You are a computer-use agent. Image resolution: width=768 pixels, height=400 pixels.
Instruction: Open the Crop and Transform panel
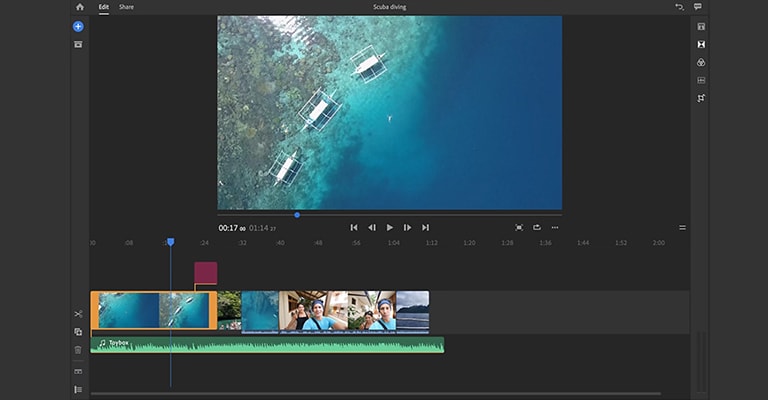click(701, 98)
